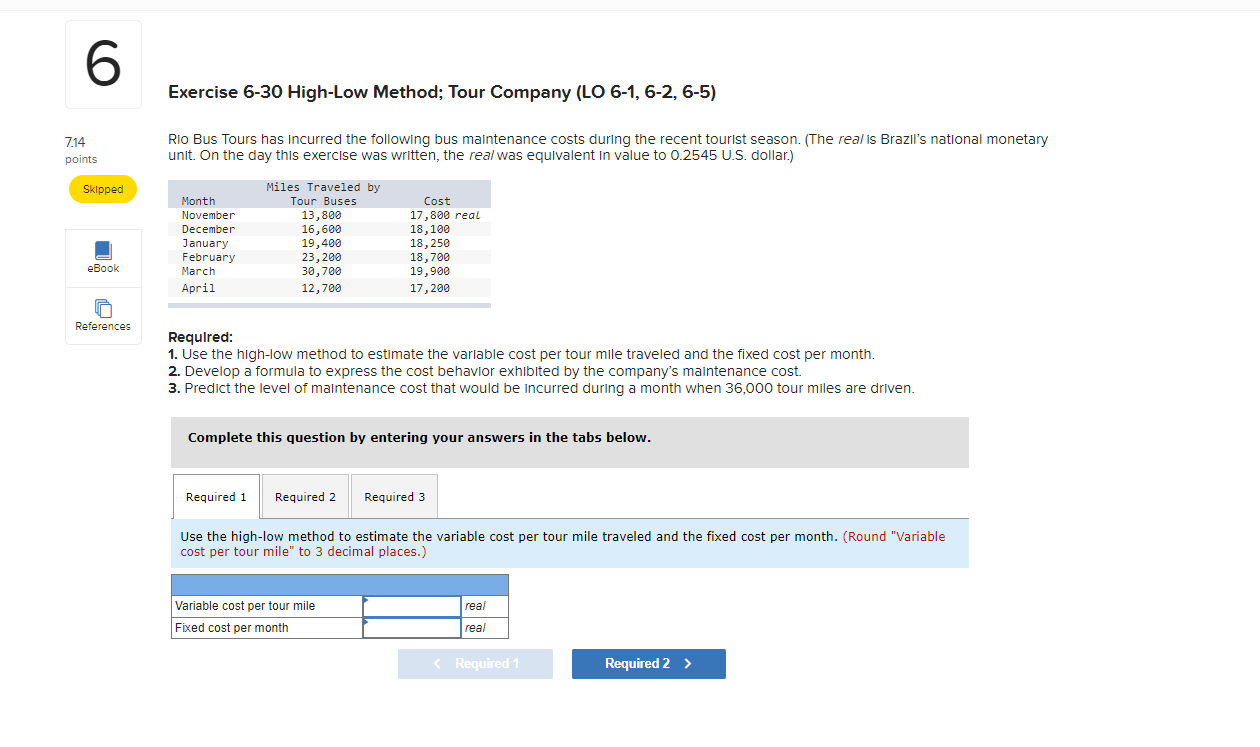Click the question number 6 box

103,64
